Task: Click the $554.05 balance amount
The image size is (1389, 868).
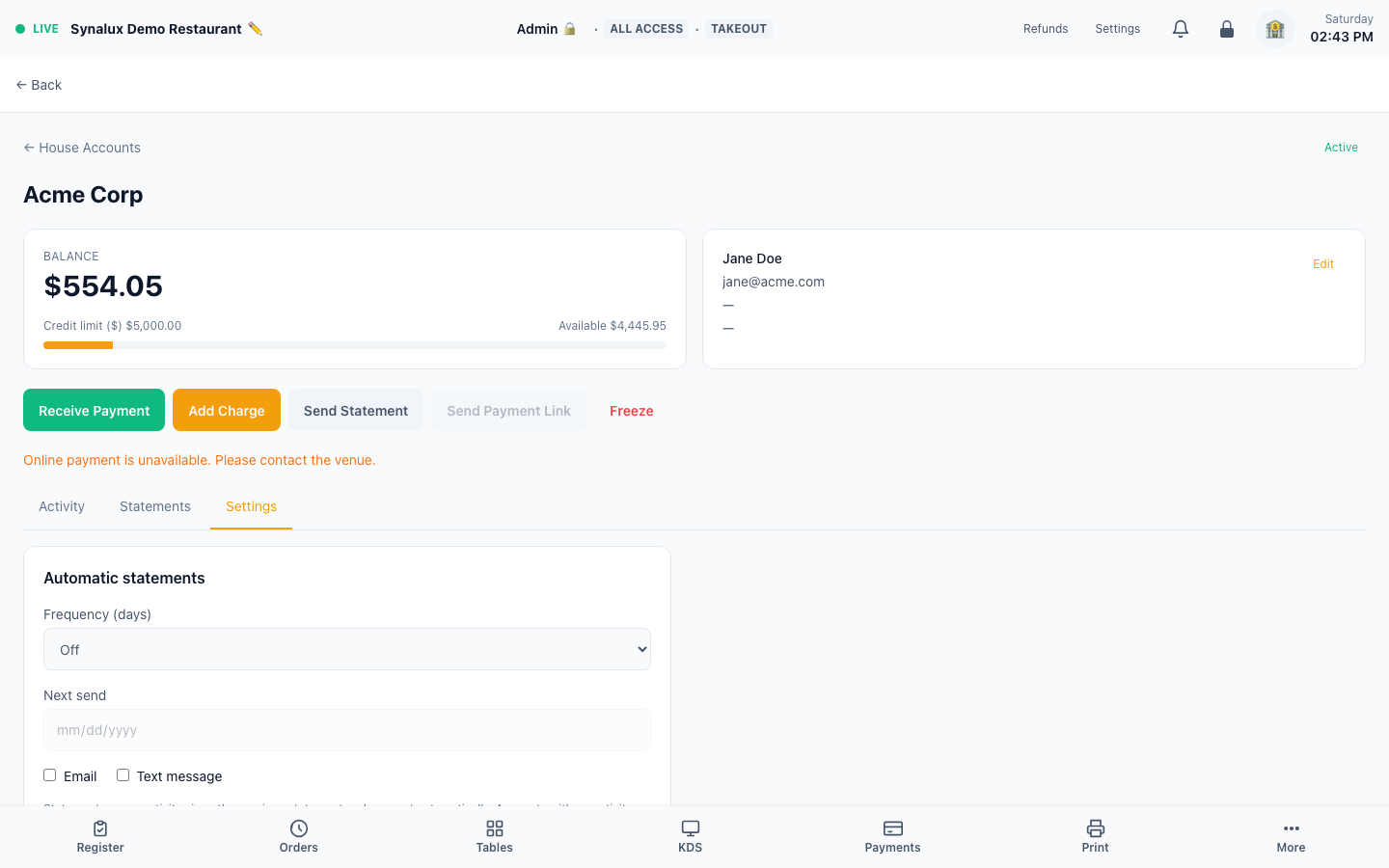Action: point(103,286)
